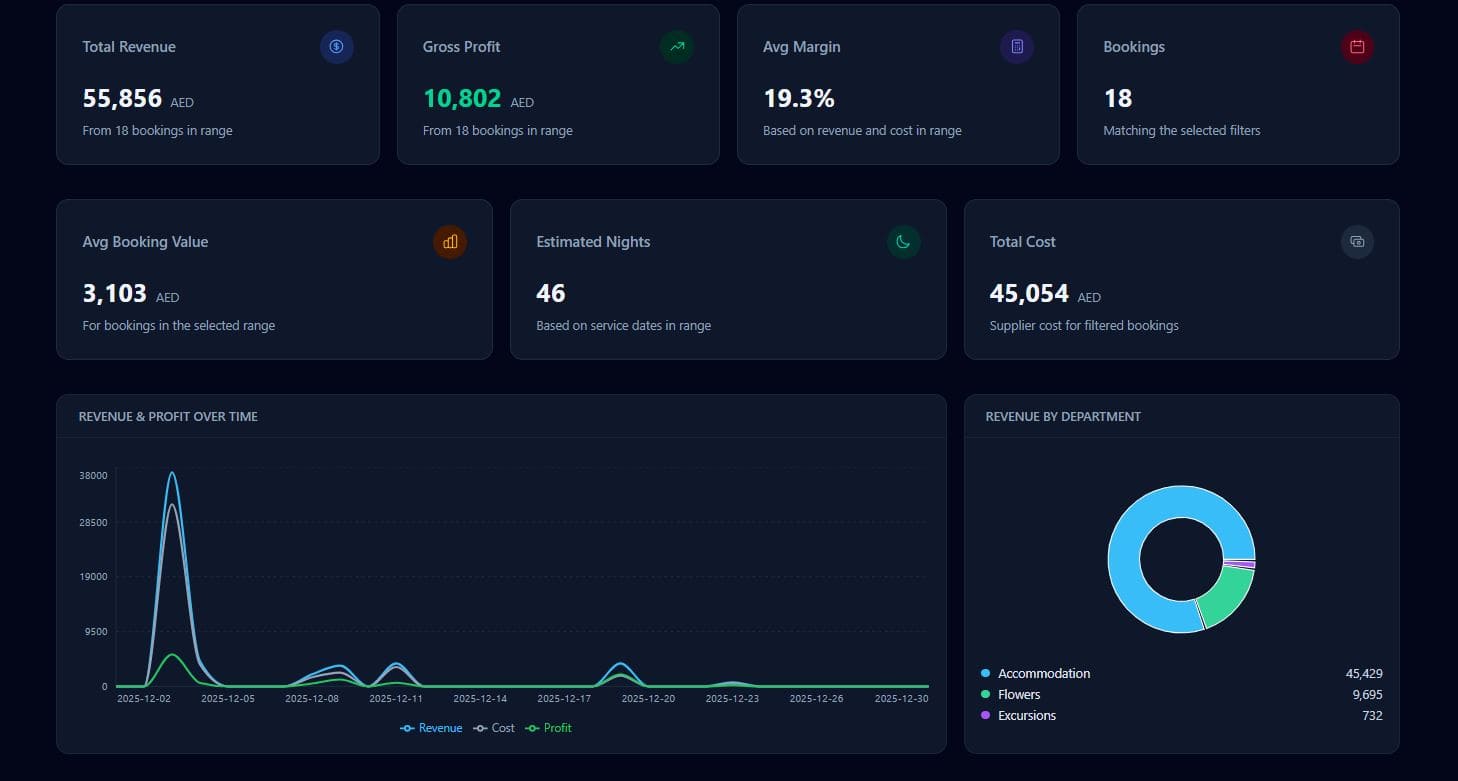Click the Avg Booking Value 3,103 figure

[x=115, y=293]
